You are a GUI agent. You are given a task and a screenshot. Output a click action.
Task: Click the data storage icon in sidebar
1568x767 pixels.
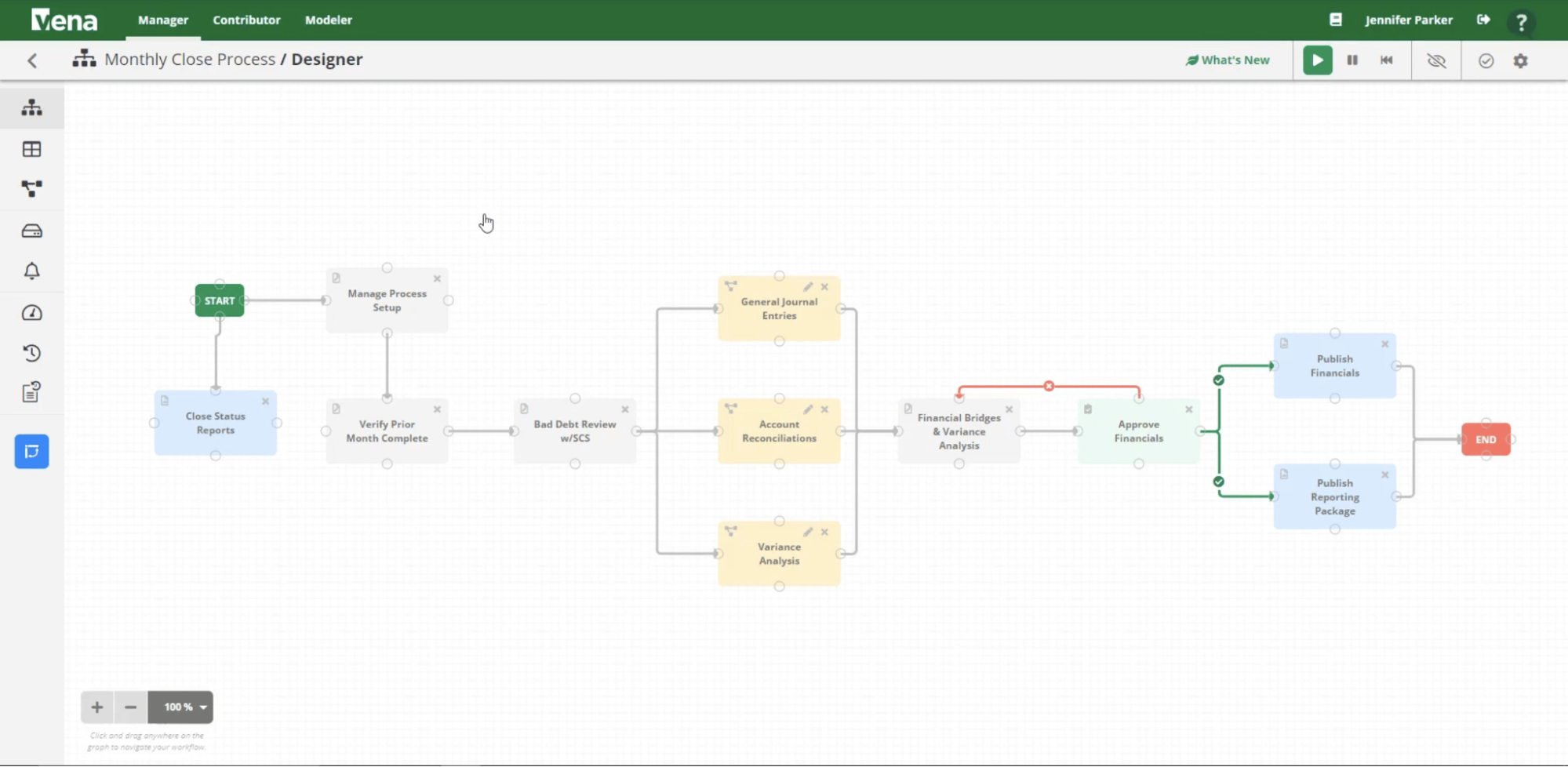point(31,230)
